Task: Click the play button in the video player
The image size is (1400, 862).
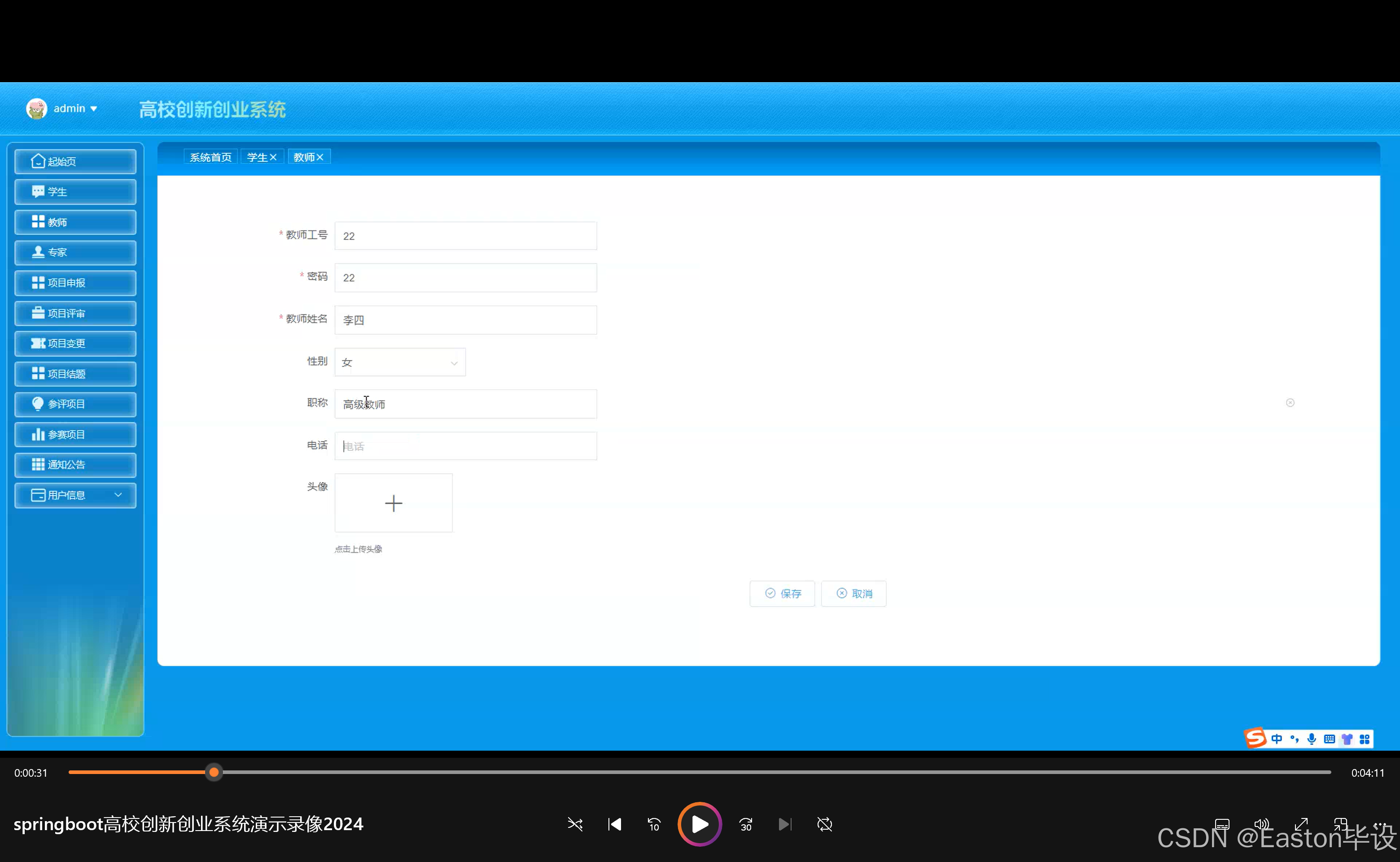Action: (699, 824)
